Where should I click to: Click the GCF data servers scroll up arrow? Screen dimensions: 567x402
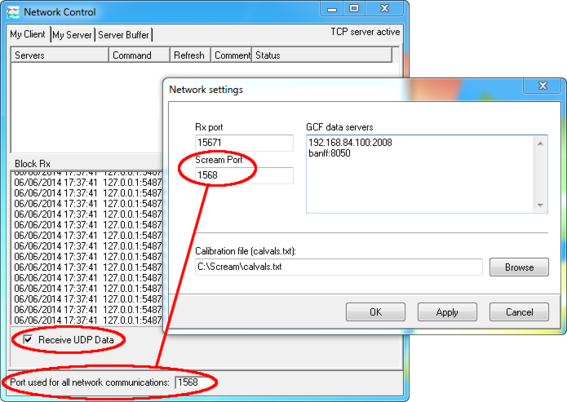(540, 144)
